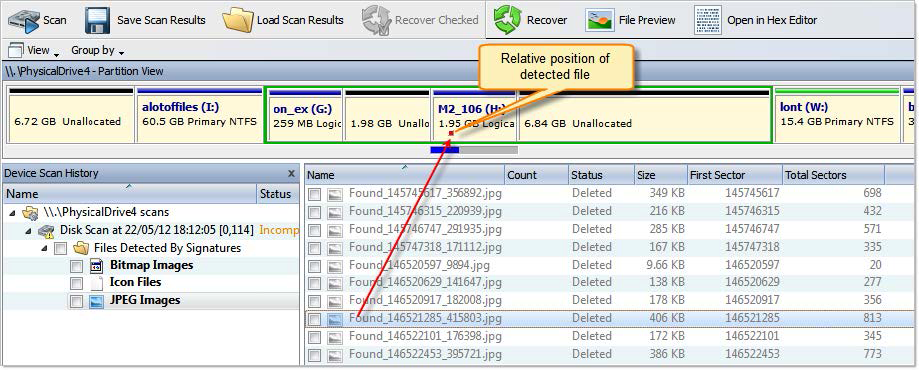Click the blue scan progress bar

pos(445,150)
